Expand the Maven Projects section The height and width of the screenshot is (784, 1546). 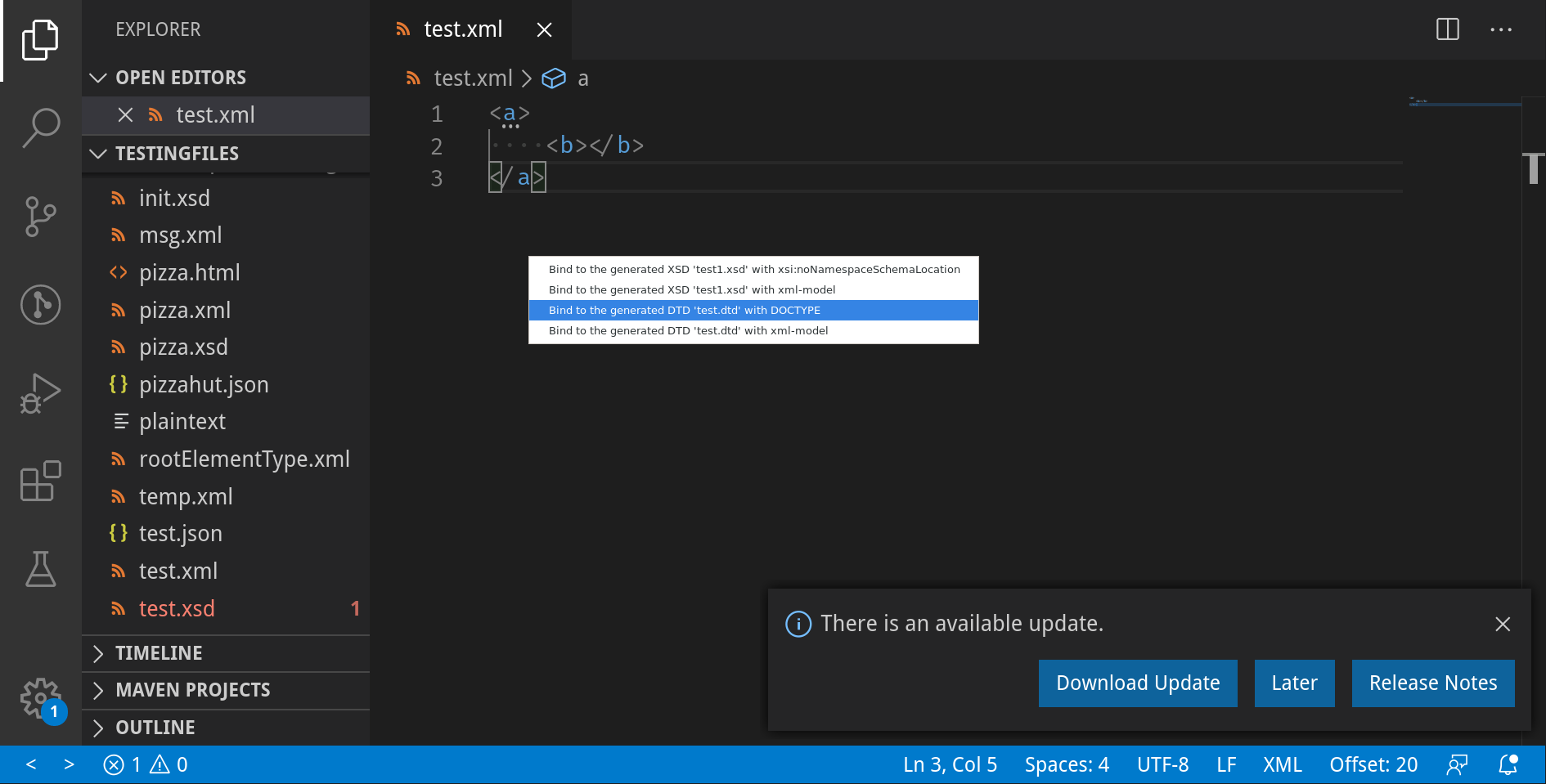[226, 690]
